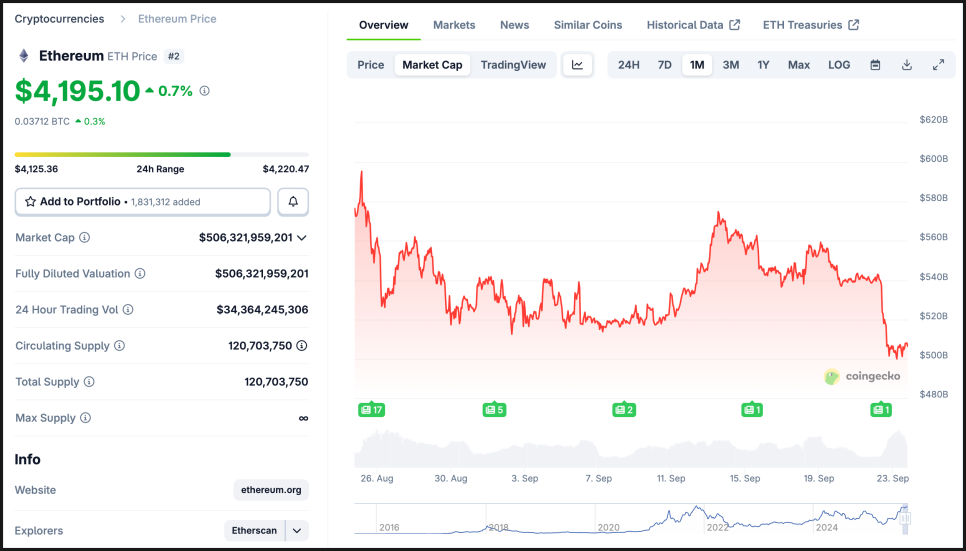Viewport: 966px width, 551px height.
Task: Open the Similar Coins tab
Action: (x=588, y=25)
